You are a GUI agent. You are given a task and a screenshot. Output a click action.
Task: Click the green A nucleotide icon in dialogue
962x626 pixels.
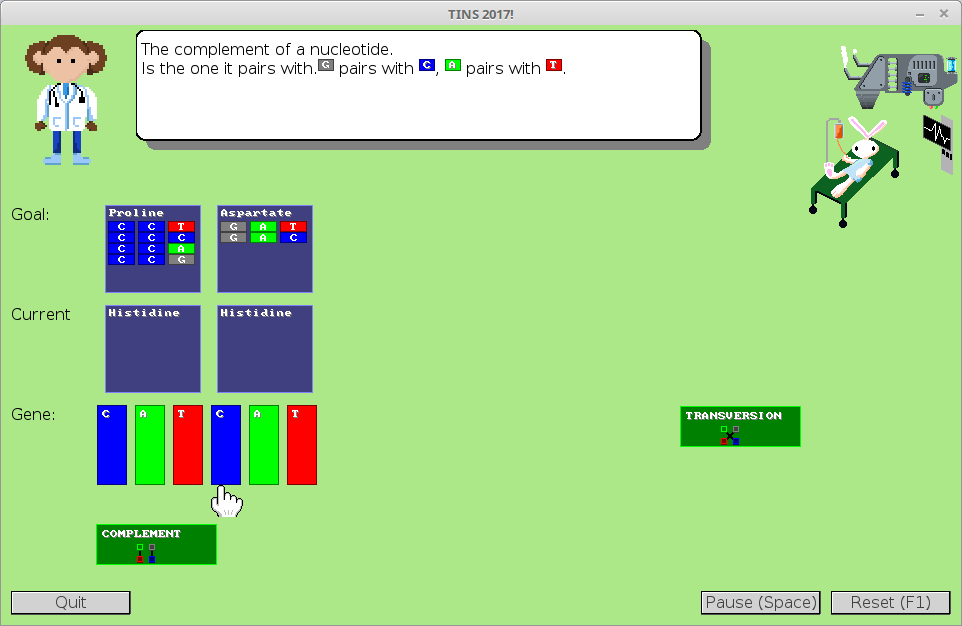coord(453,66)
